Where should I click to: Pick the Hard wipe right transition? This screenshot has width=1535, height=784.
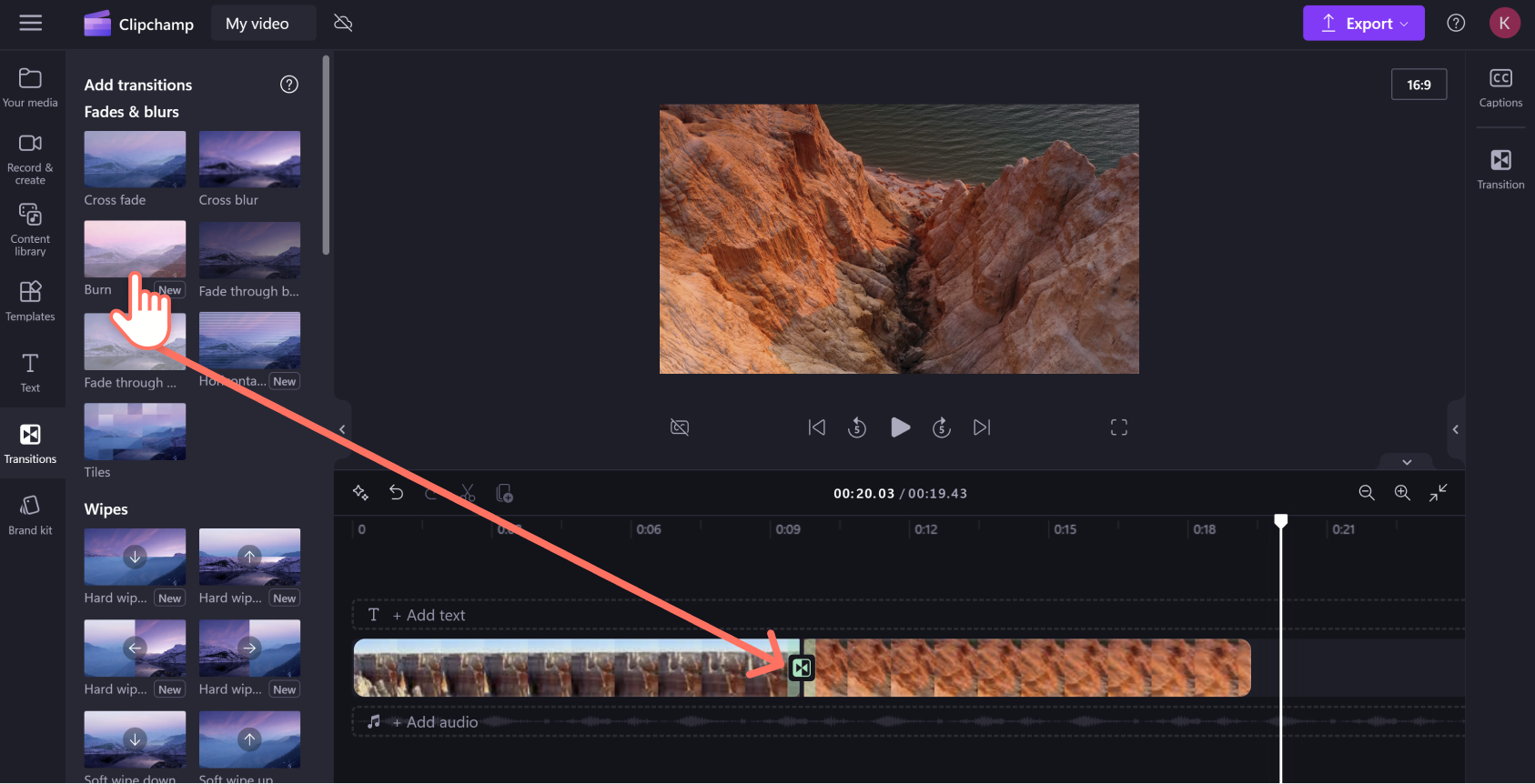click(249, 648)
